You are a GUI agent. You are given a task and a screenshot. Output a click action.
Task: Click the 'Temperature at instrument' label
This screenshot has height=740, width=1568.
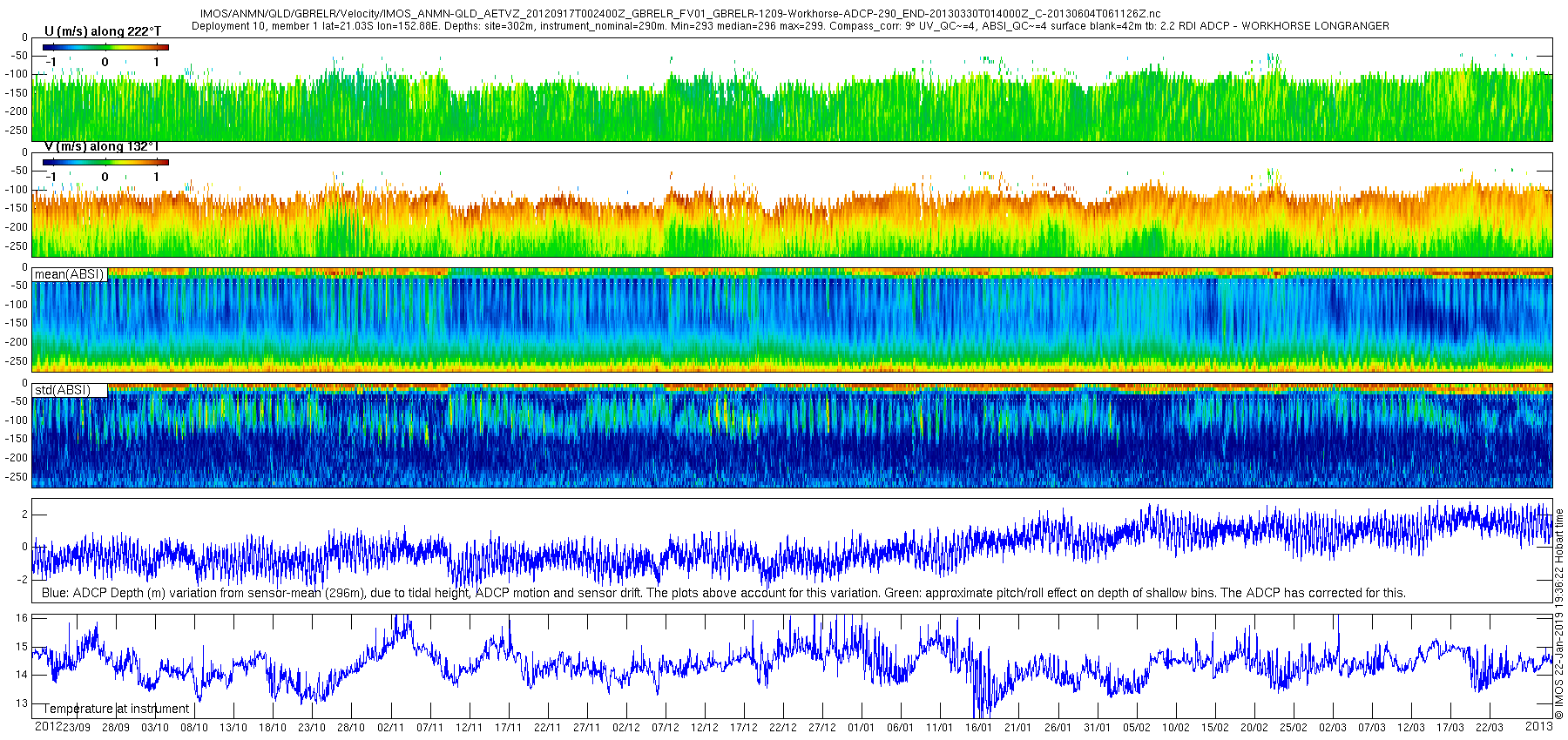click(x=116, y=709)
